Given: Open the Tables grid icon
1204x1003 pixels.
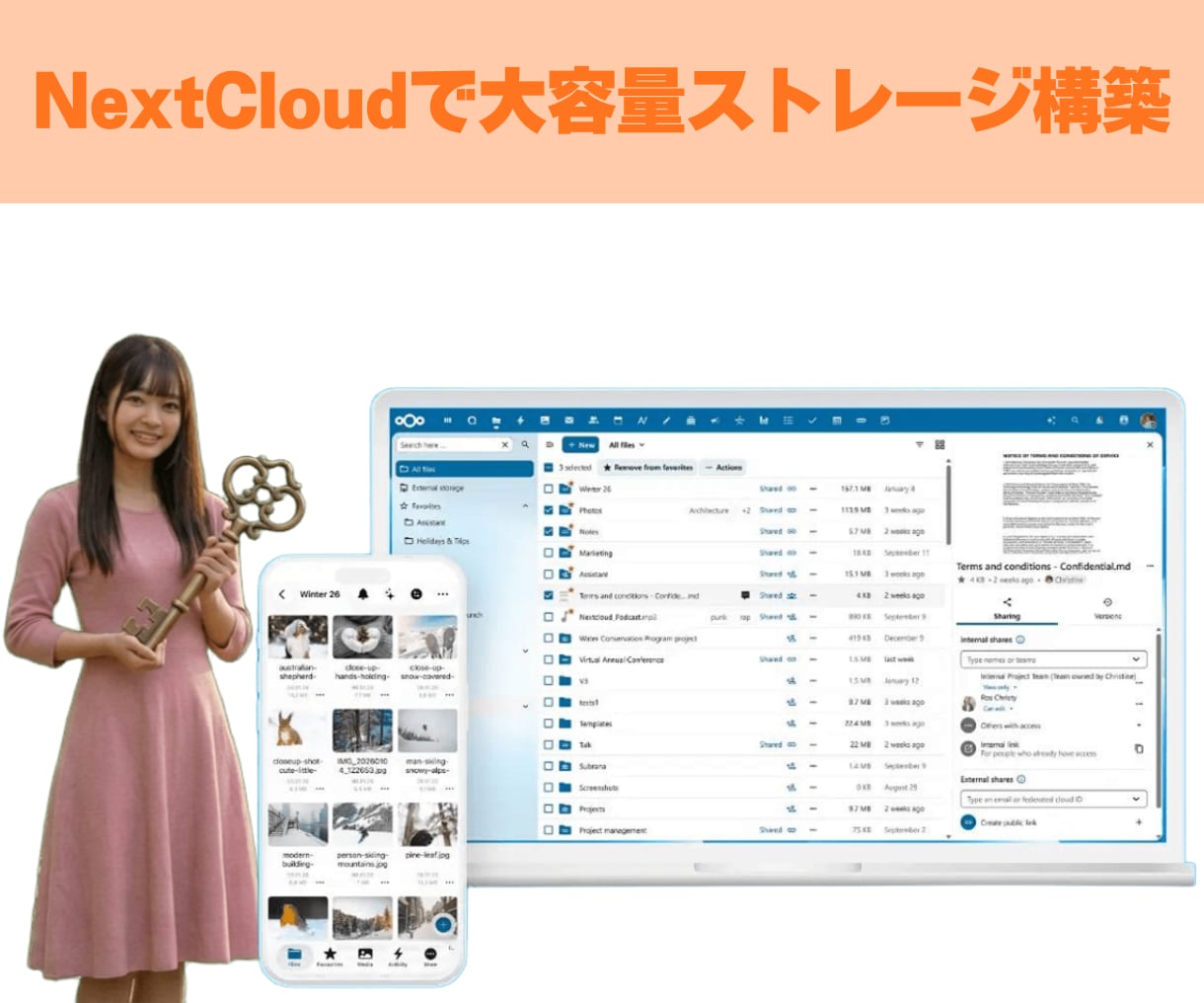Looking at the screenshot, I should click(837, 421).
